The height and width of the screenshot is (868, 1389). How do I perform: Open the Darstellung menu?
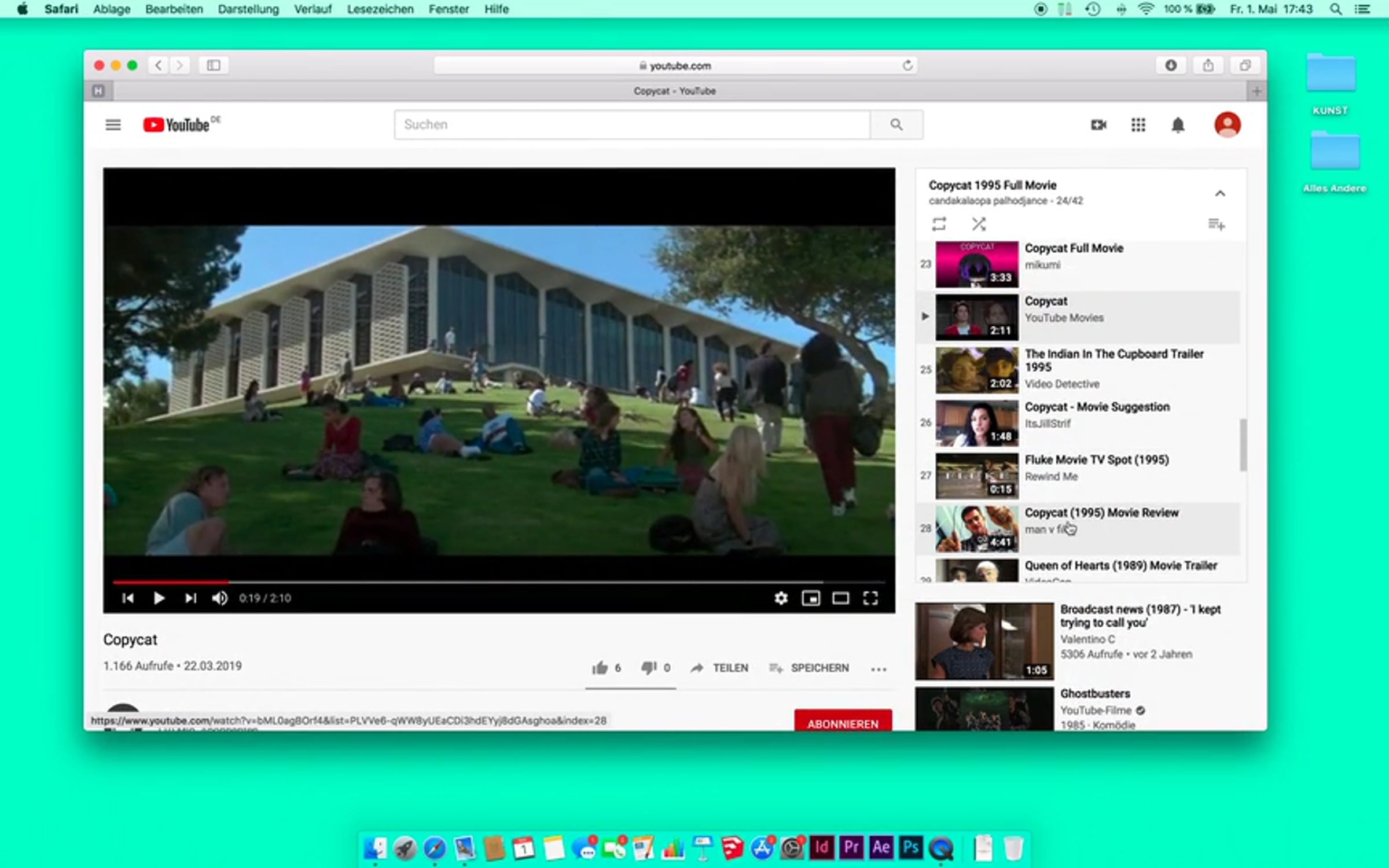pos(248,9)
